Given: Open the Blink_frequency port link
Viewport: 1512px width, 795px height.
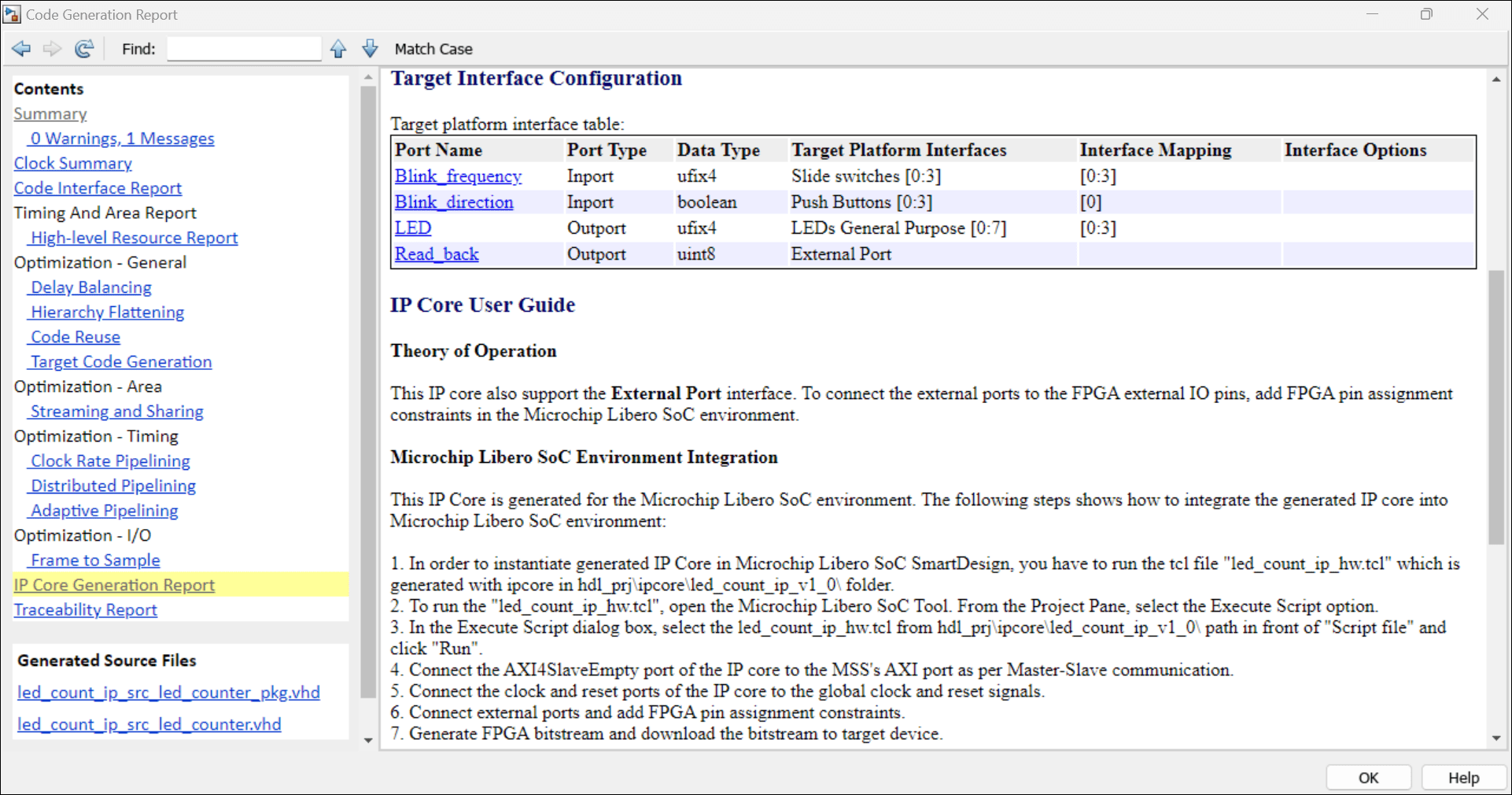Looking at the screenshot, I should [x=458, y=176].
